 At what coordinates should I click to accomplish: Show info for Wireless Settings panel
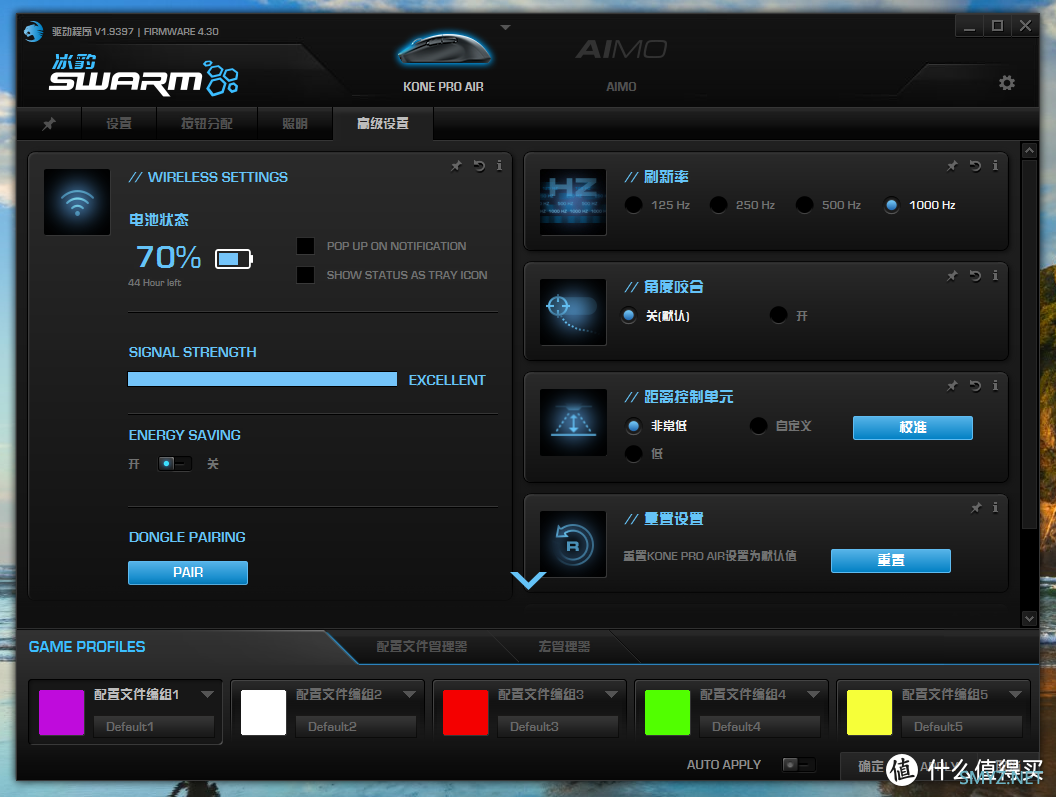tap(499, 166)
